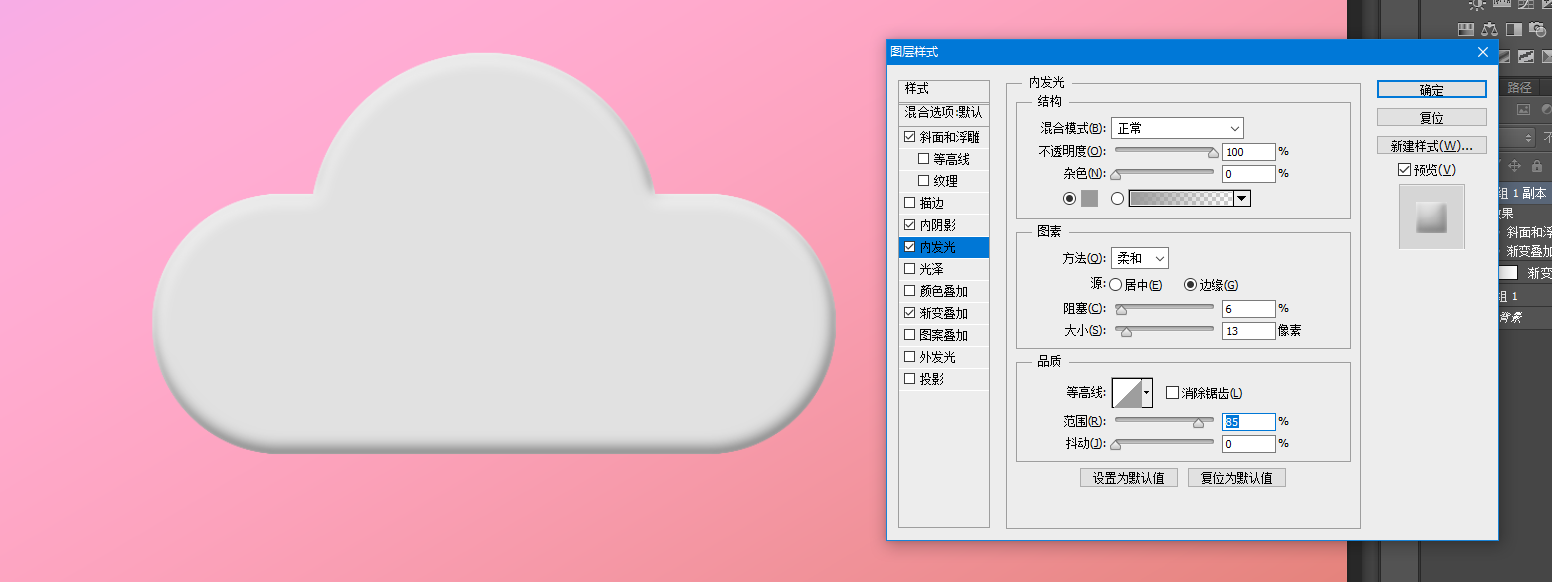Image resolution: width=1552 pixels, height=582 pixels.
Task: Close the 图层样式 dialog
Action: point(1483,52)
